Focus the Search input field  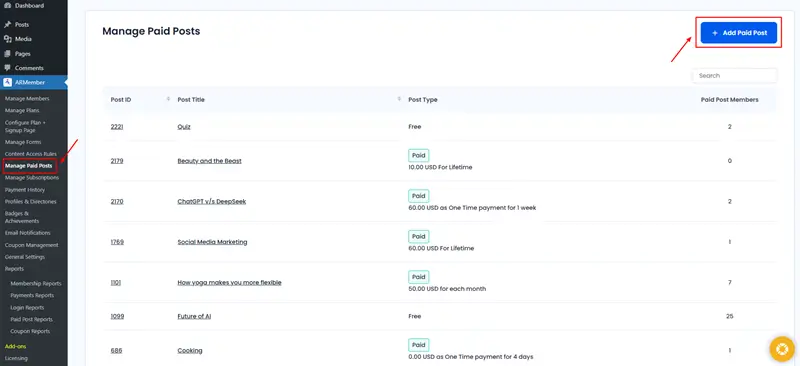[x=735, y=76]
